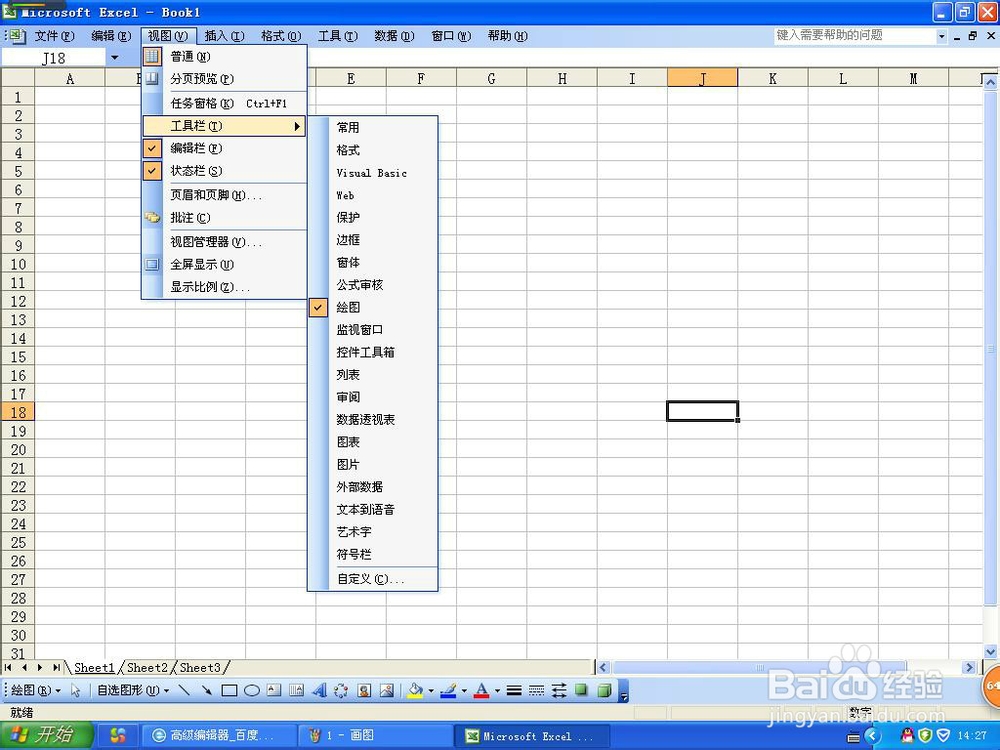Image resolution: width=1000 pixels, height=750 pixels.
Task: Open font color dropdown arrow
Action: click(497, 690)
